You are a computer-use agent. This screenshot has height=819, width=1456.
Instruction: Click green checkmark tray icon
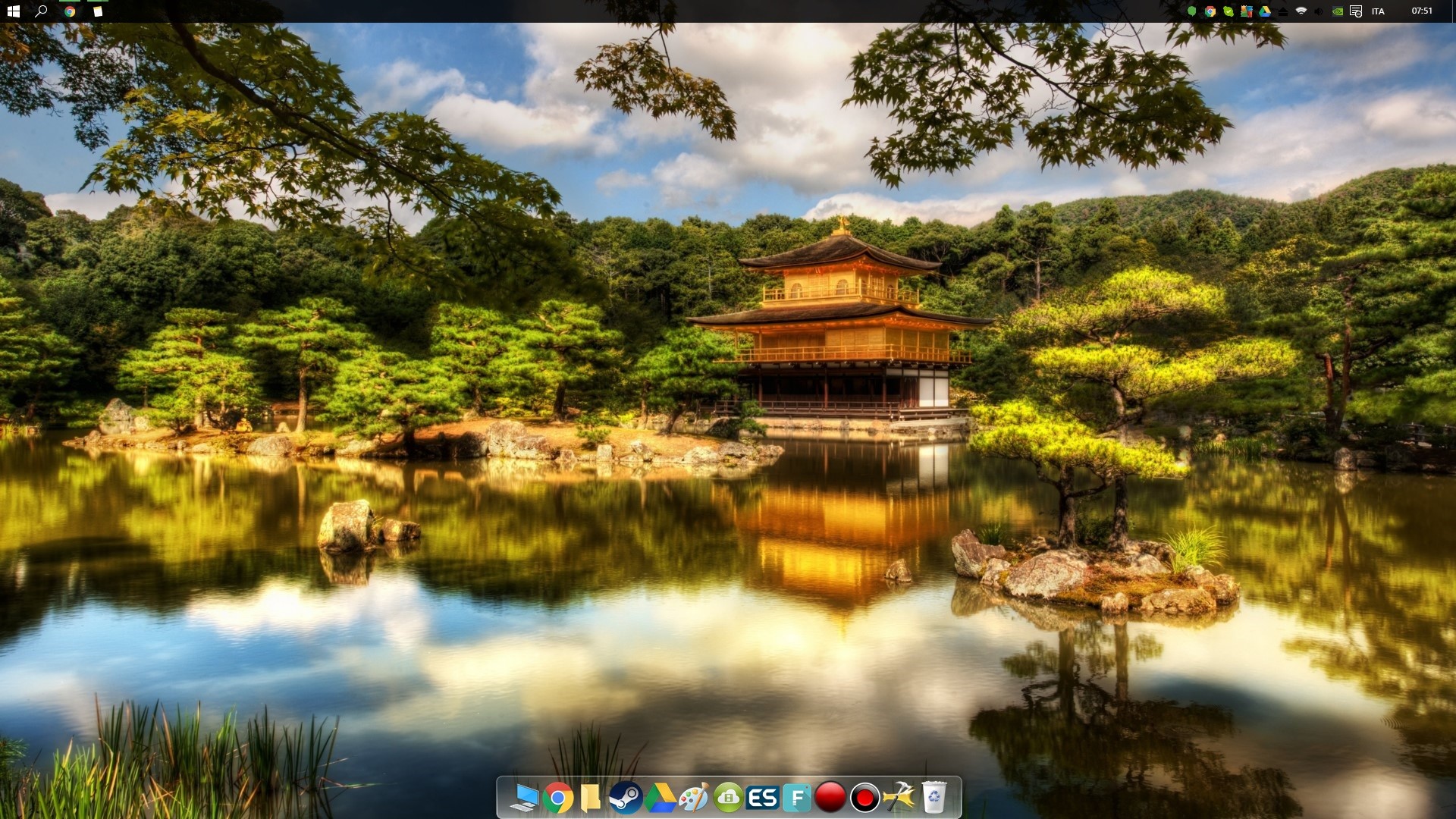(1228, 11)
